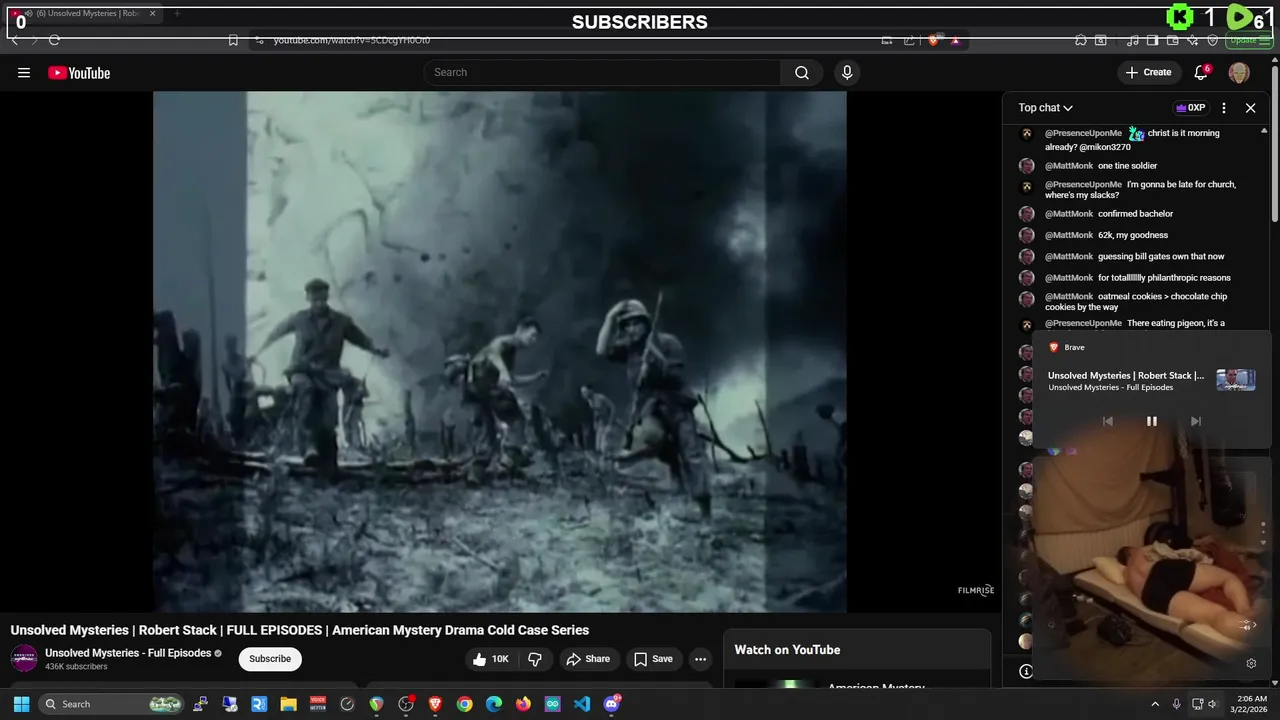Open Brave Wallet icon
This screenshot has width=1280, height=720.
[x=1172, y=40]
